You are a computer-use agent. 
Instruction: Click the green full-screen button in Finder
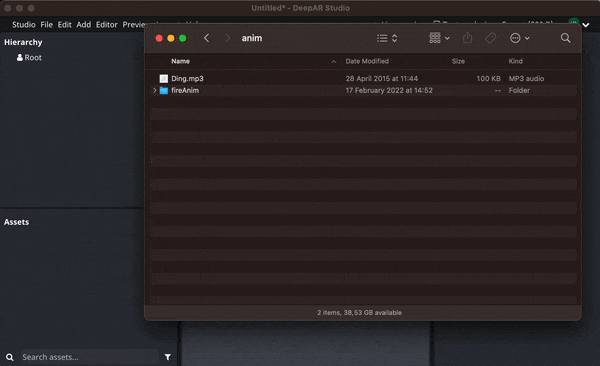coord(183,38)
